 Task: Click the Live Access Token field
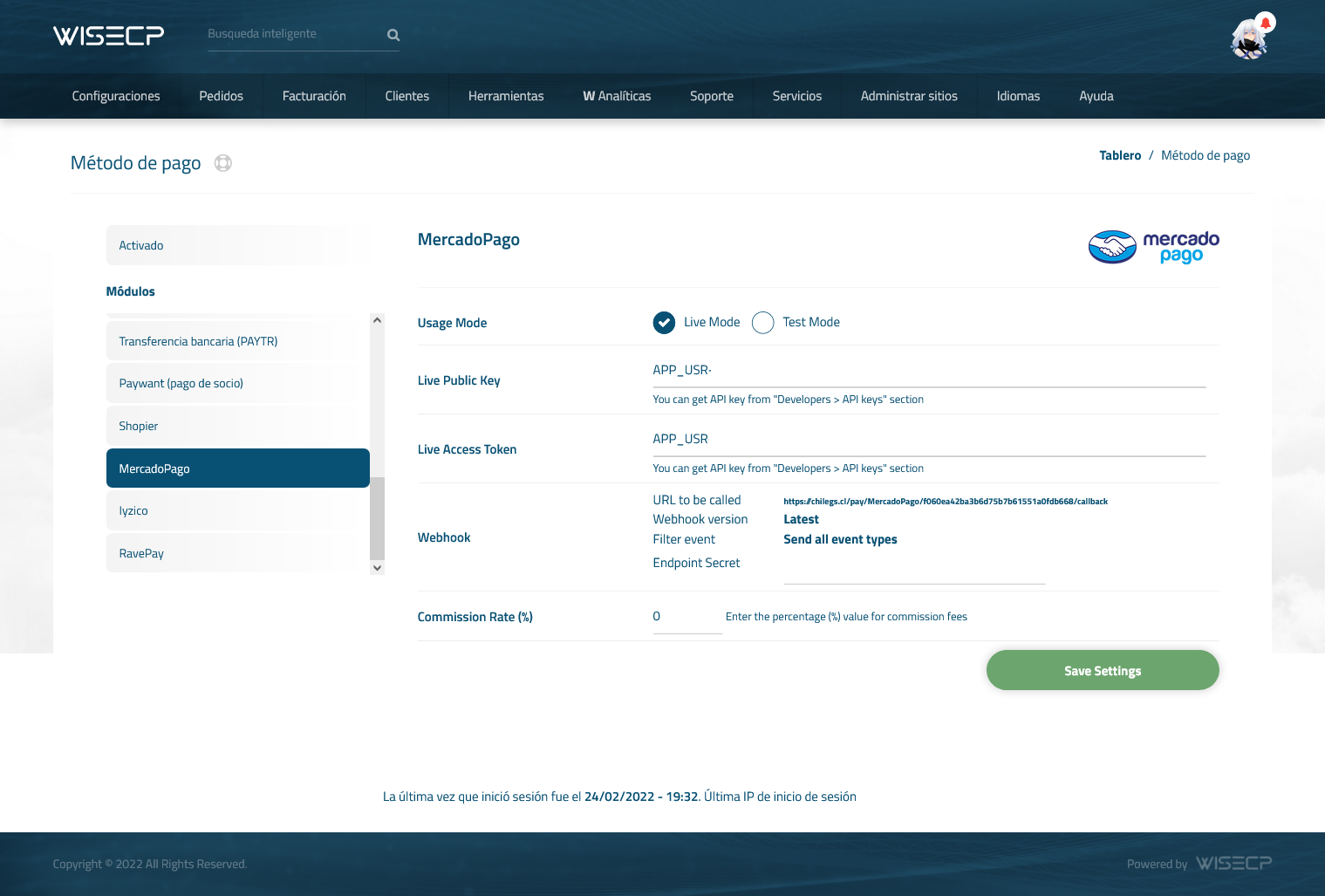click(x=929, y=440)
